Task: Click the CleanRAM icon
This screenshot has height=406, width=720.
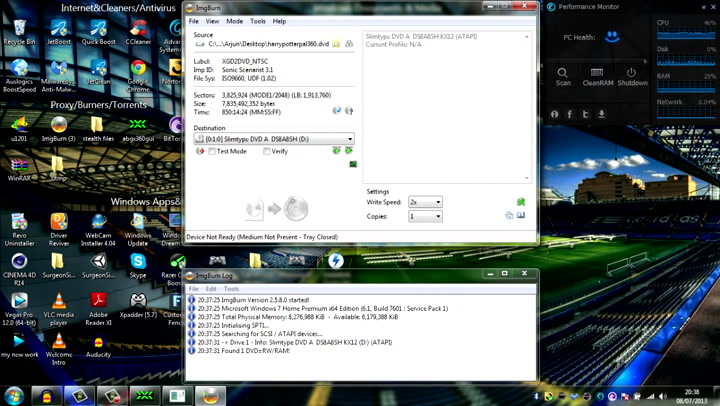Action: [597, 75]
